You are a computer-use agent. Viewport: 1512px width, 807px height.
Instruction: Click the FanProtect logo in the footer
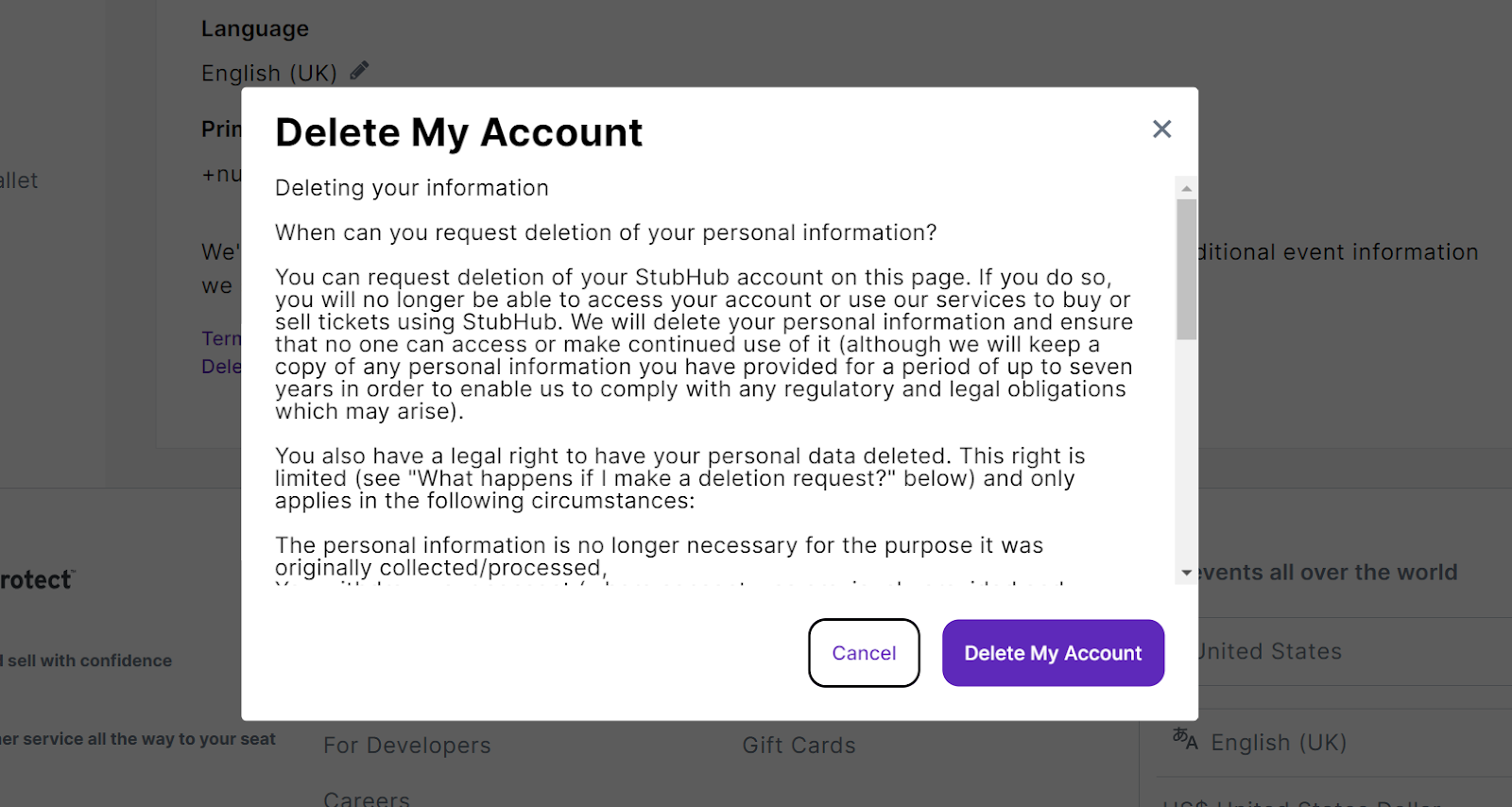37,580
